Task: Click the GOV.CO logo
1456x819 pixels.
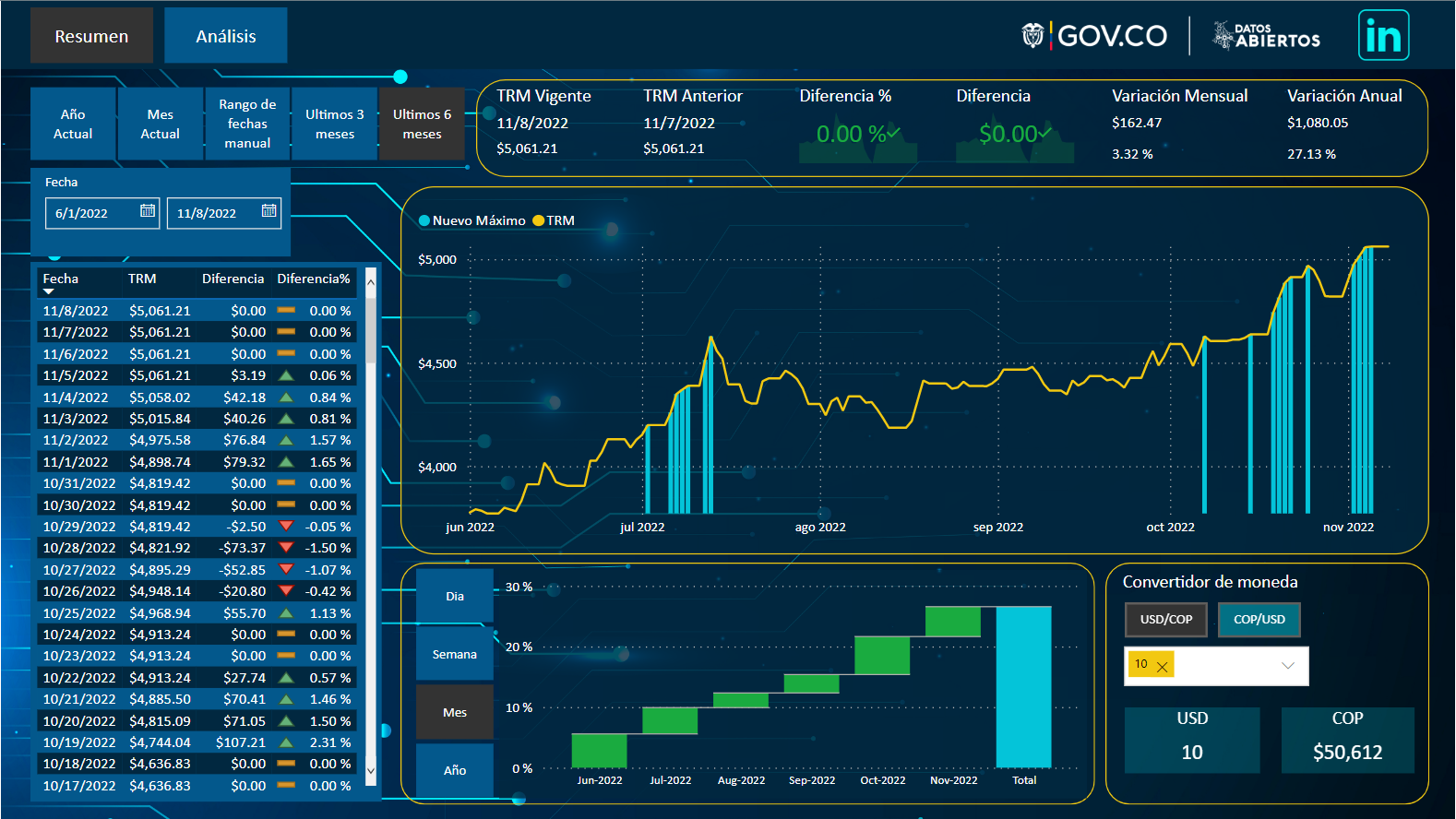Action: click(1094, 36)
